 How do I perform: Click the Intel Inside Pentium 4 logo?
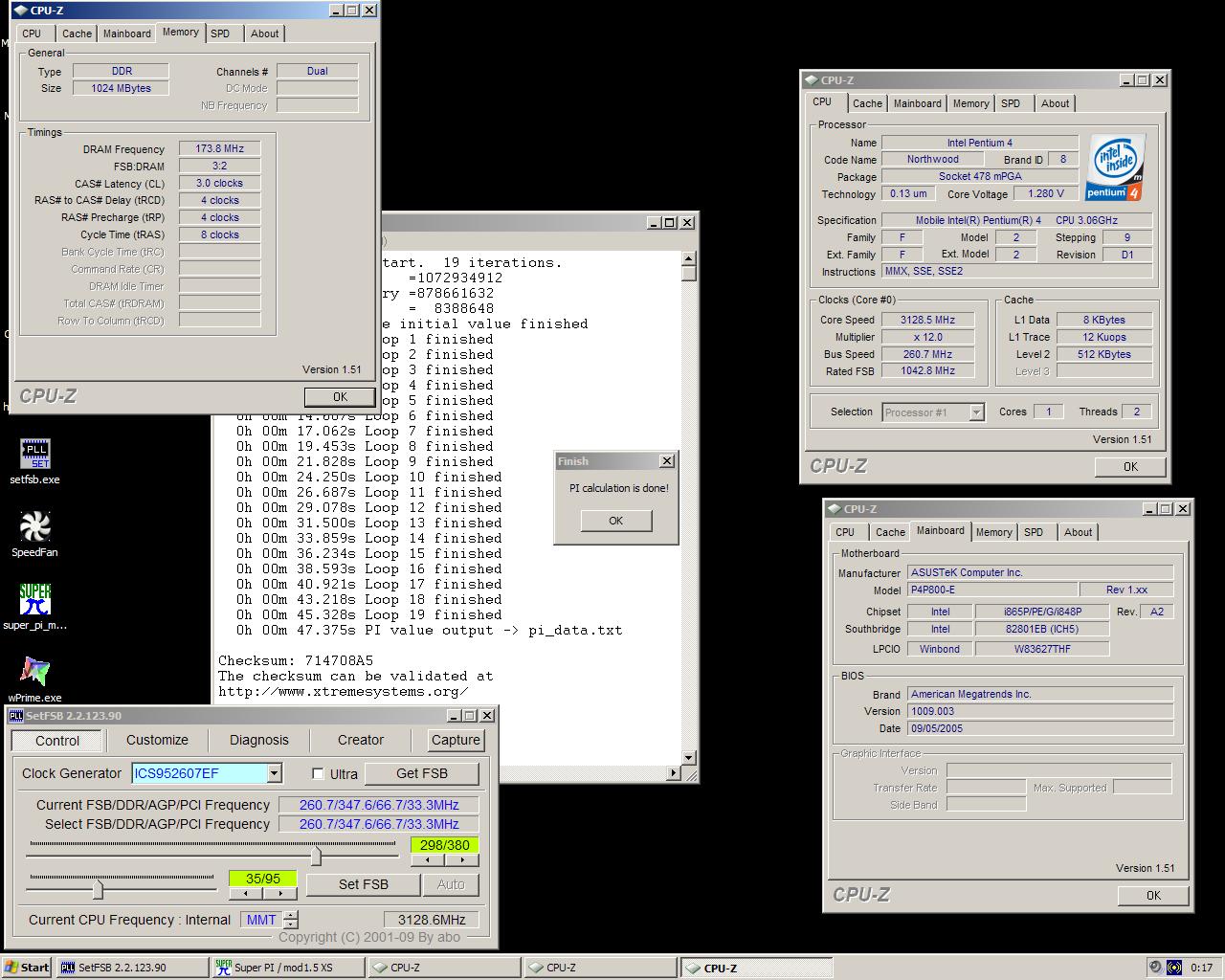click(x=1116, y=167)
